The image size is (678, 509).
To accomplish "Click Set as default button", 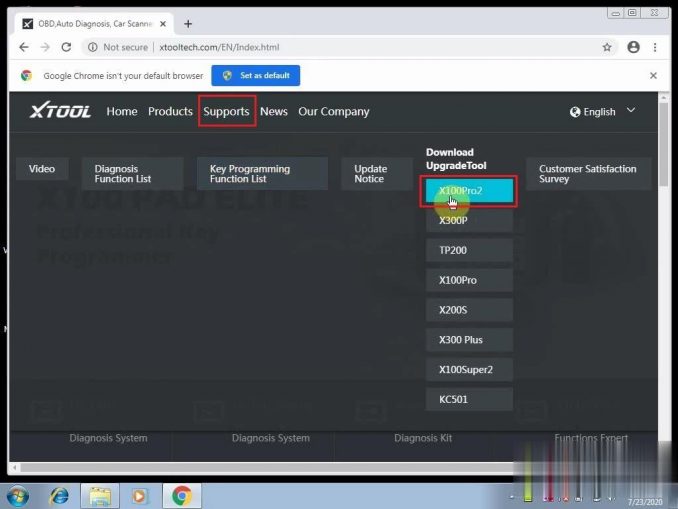I will coord(256,76).
